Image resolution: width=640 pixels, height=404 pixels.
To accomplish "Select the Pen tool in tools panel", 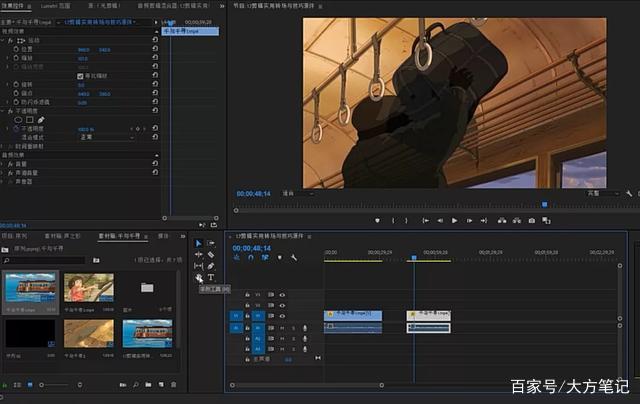I will click(x=211, y=266).
